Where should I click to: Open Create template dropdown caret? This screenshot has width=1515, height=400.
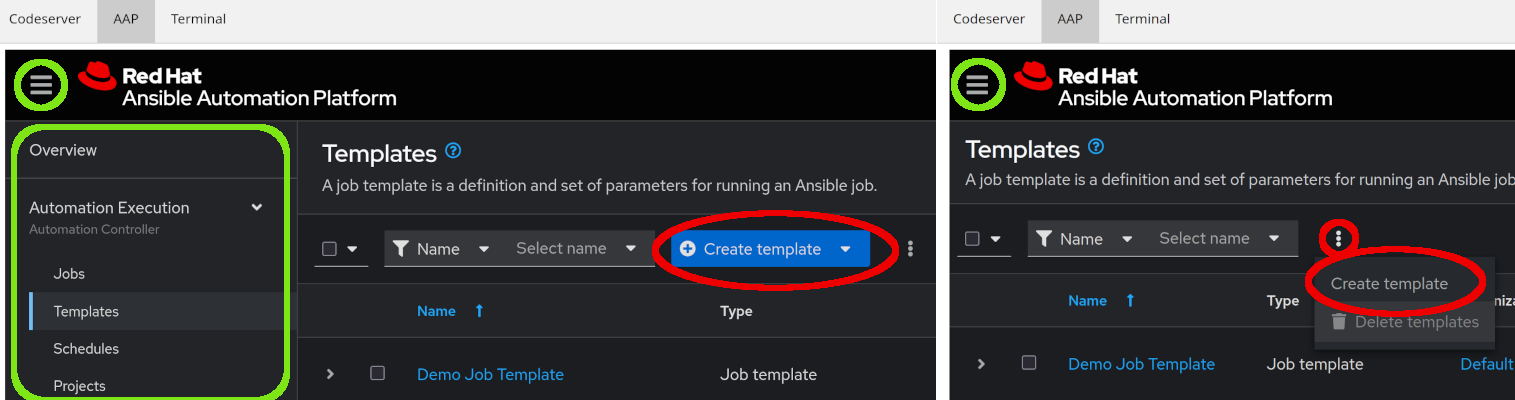tap(846, 249)
